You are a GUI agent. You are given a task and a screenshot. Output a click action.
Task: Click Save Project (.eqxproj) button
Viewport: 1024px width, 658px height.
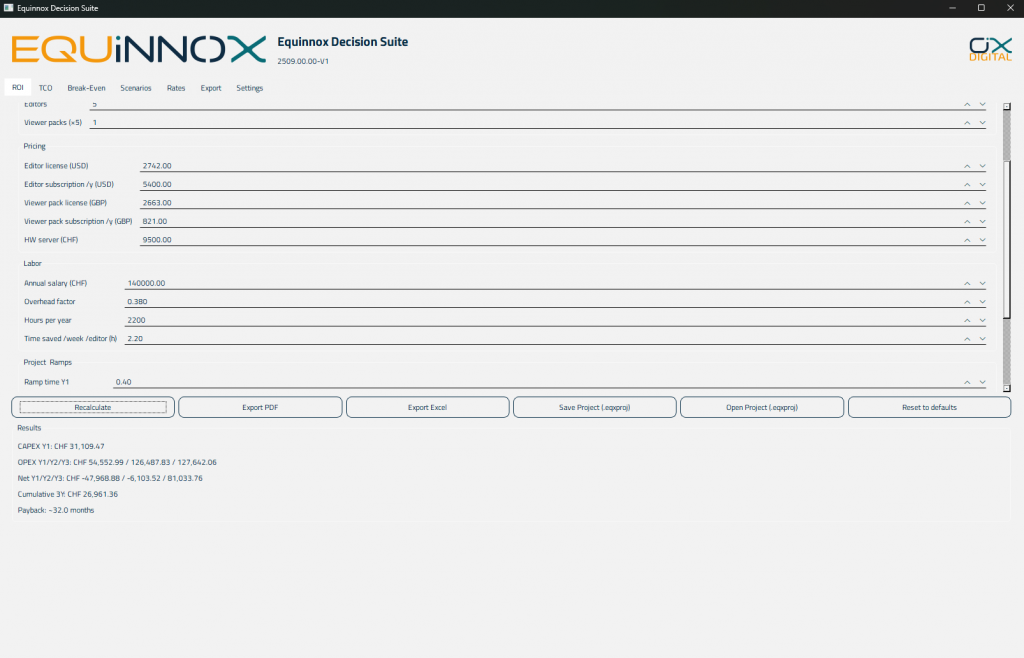(594, 408)
